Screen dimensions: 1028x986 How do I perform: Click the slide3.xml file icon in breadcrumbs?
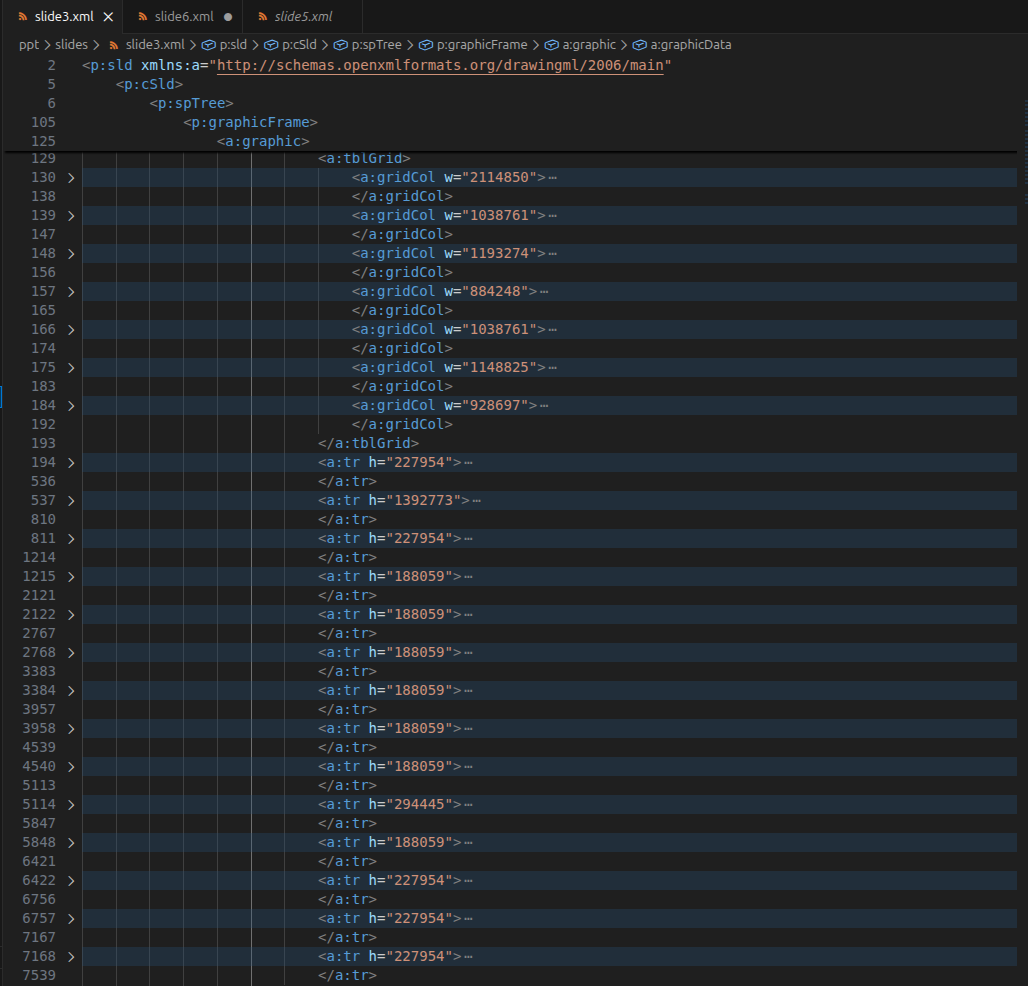pos(113,45)
